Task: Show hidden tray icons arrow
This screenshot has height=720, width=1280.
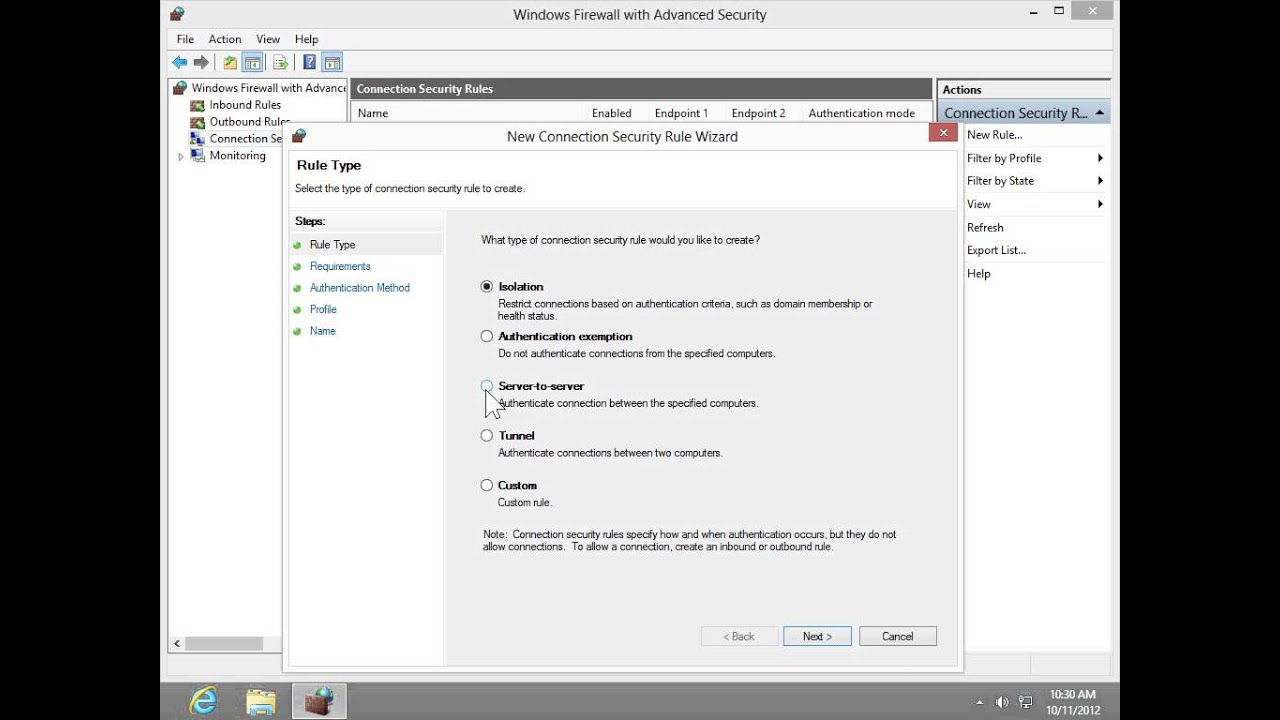Action: 980,702
